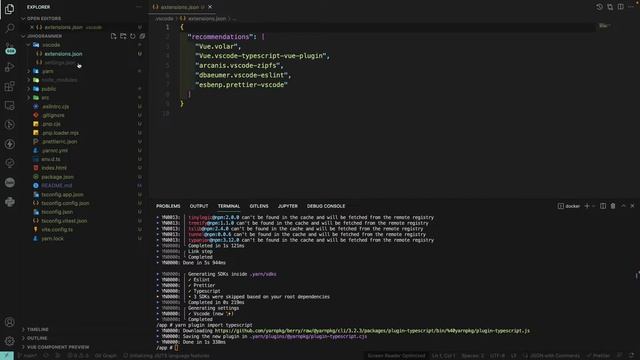Screen dimensions: 640x360
Task: Open the Run and Debug view
Action: coord(10,67)
